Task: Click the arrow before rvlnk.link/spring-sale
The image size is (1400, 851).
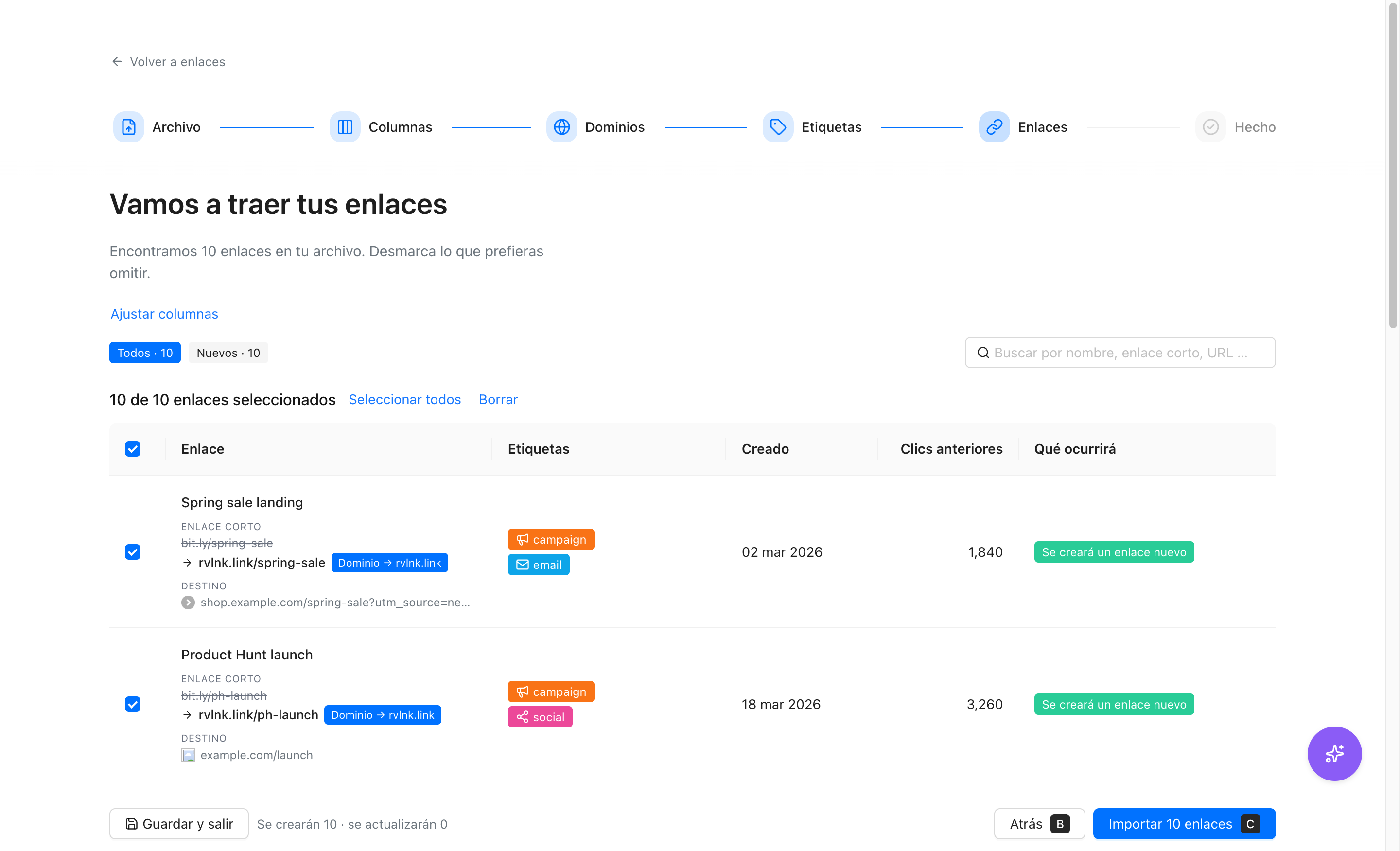Action: (188, 563)
